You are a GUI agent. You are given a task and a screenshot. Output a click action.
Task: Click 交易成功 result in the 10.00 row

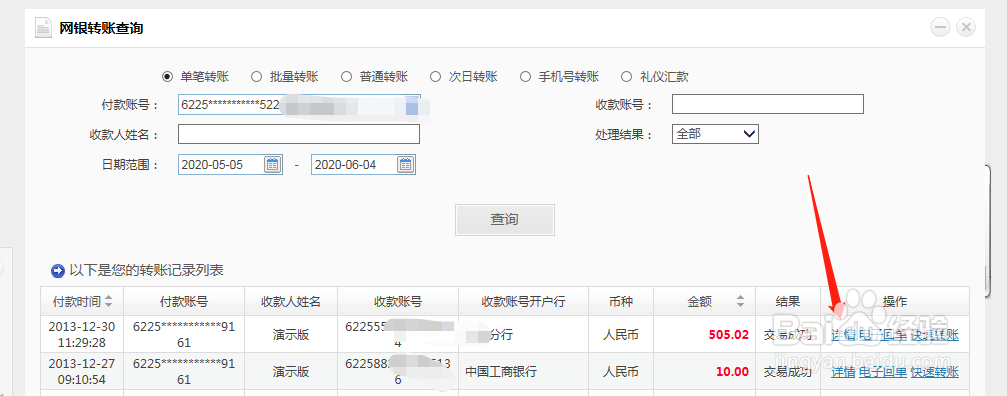click(787, 372)
